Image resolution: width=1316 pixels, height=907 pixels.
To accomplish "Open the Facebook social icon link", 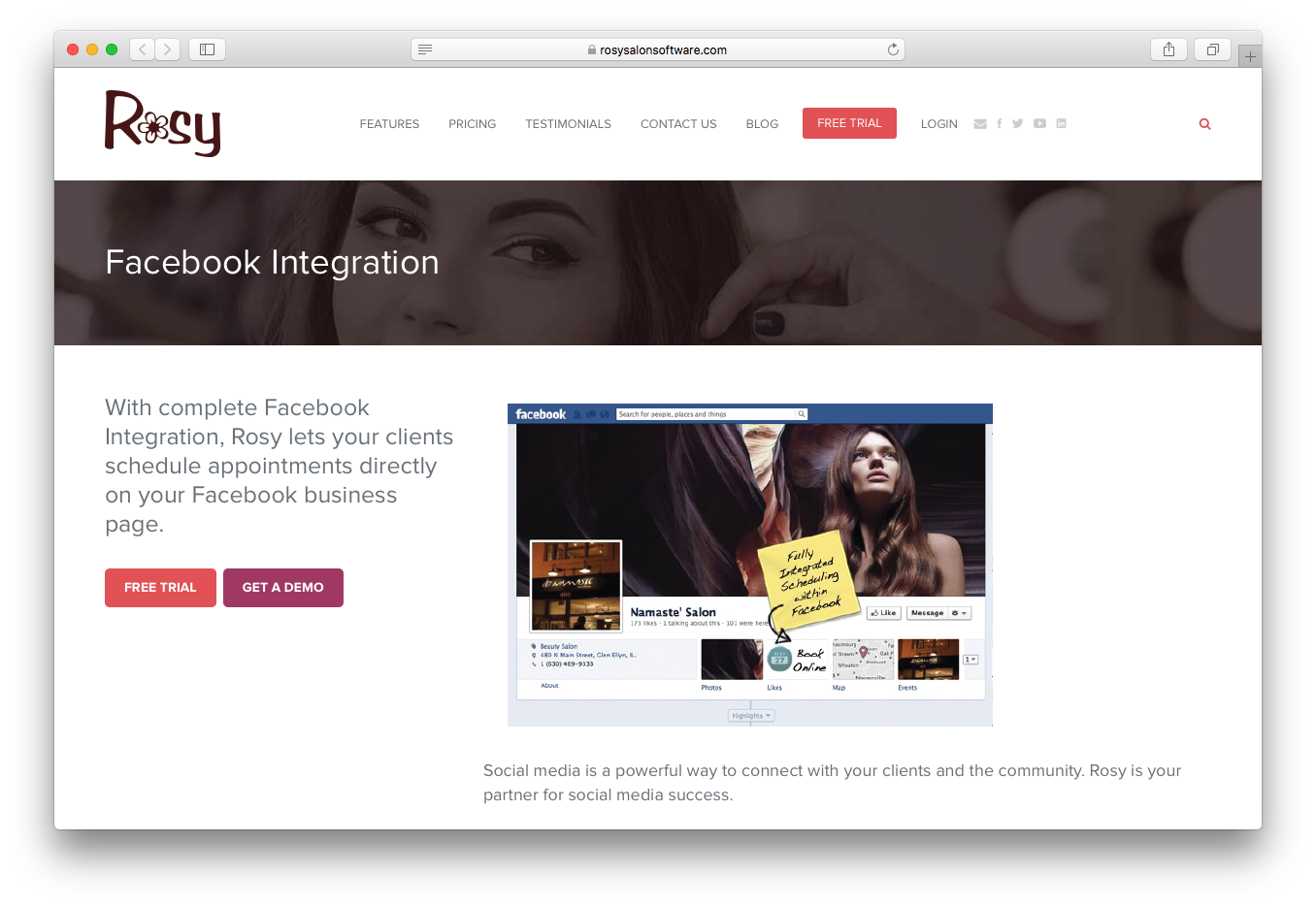I will (x=999, y=124).
